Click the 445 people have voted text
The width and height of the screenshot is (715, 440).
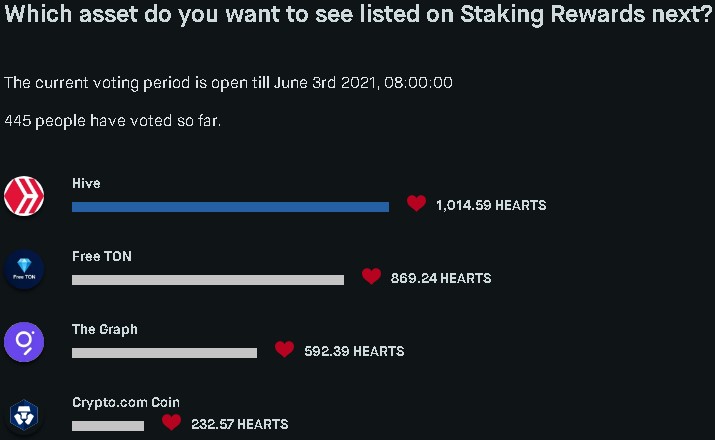pos(113,121)
